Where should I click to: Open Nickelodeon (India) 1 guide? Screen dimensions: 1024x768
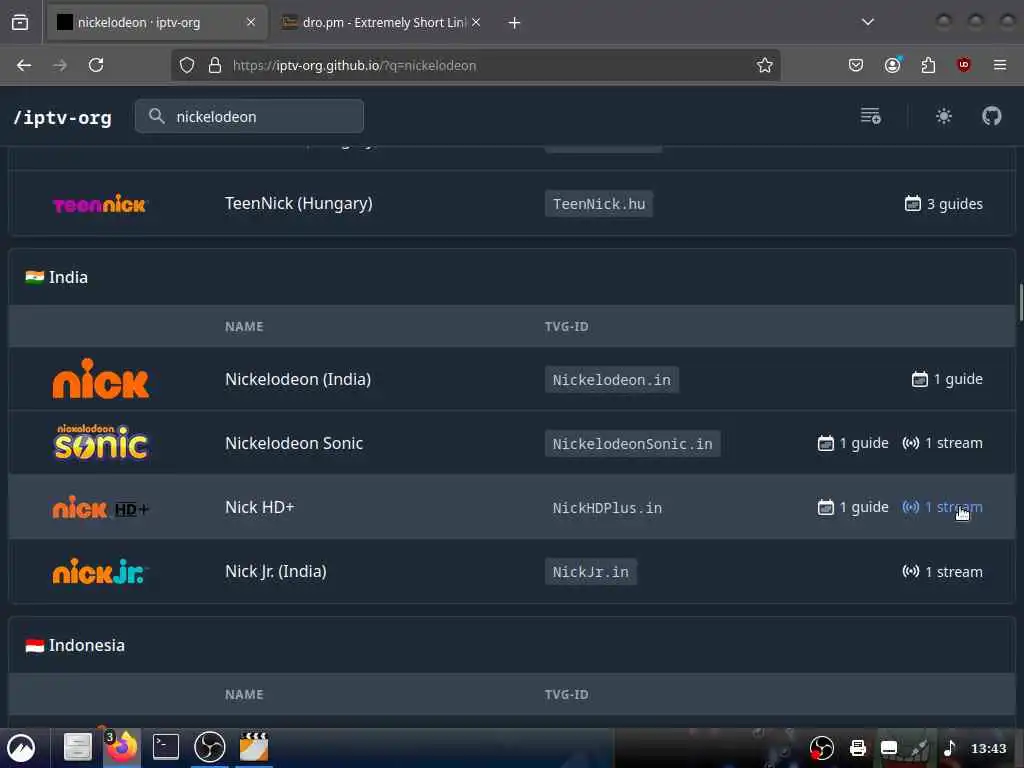[x=947, y=379]
